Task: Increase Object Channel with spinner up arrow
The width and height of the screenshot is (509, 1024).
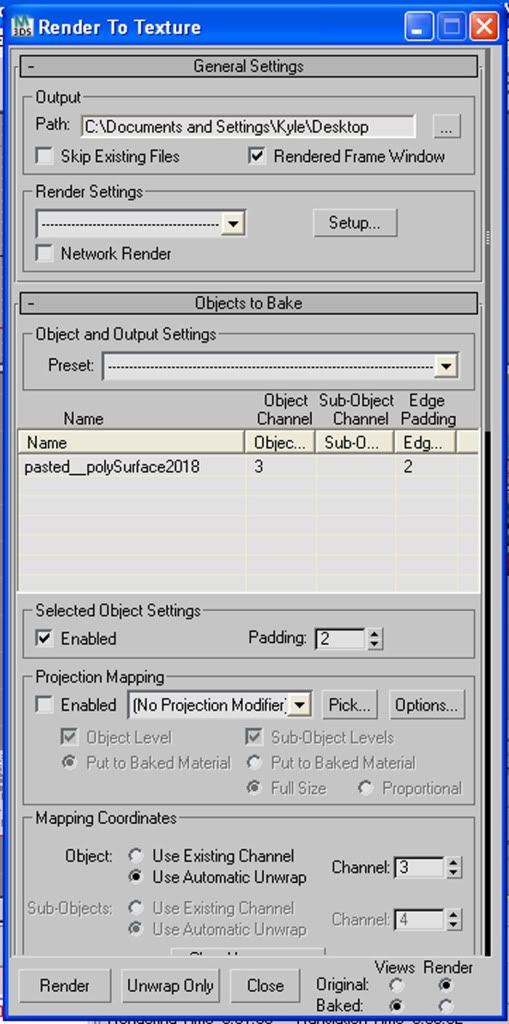Action: click(x=454, y=863)
